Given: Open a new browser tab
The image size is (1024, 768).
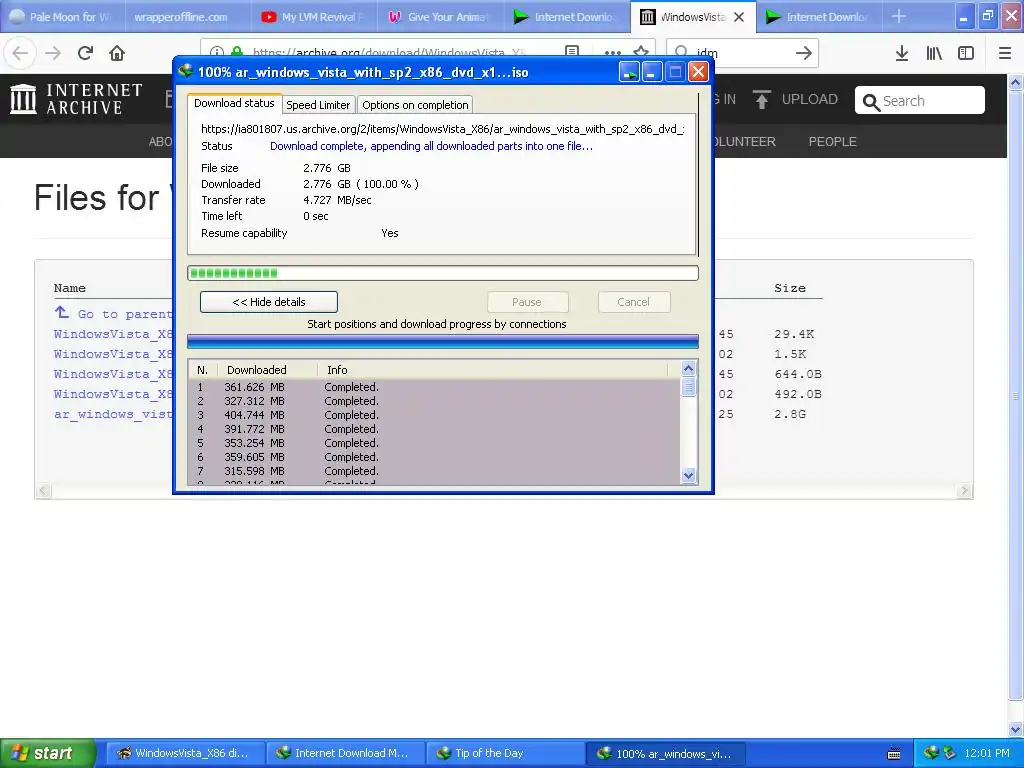Looking at the screenshot, I should pyautogui.click(x=899, y=16).
